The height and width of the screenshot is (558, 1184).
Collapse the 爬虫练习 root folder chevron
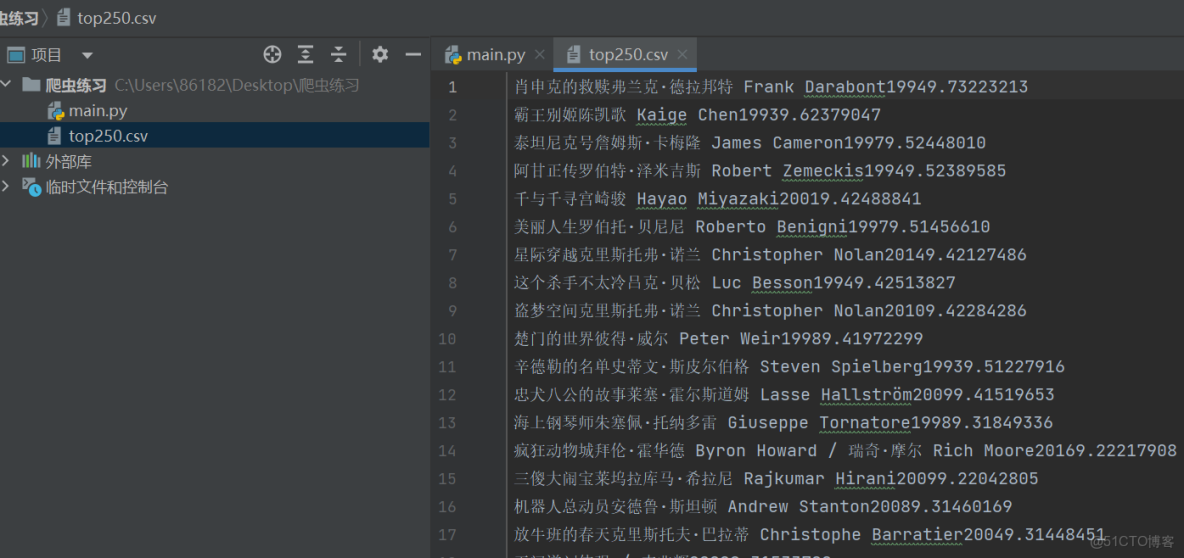pyautogui.click(x=8, y=85)
